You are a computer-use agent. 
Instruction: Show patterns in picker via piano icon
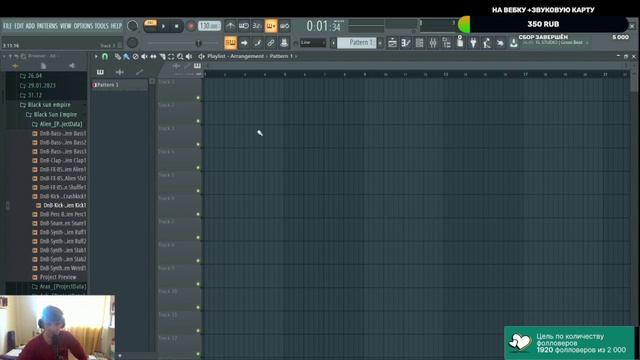(x=100, y=72)
